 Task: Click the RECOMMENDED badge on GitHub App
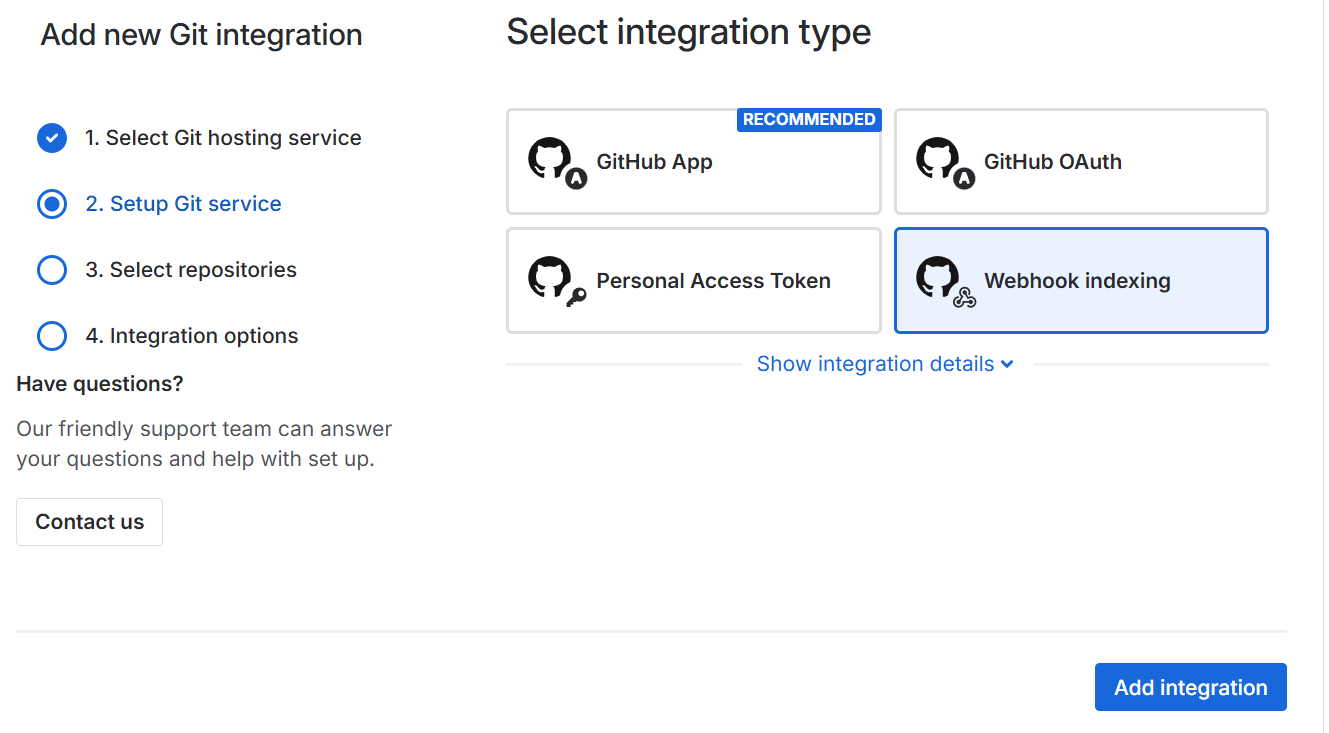[x=809, y=120]
